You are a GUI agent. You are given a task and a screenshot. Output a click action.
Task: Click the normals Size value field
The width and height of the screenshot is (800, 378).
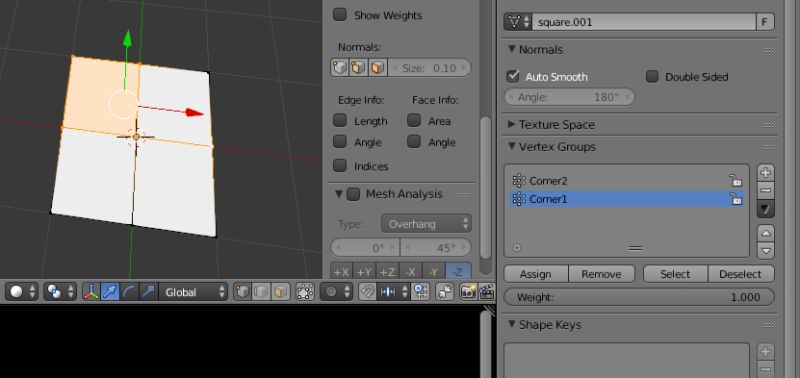[429, 67]
